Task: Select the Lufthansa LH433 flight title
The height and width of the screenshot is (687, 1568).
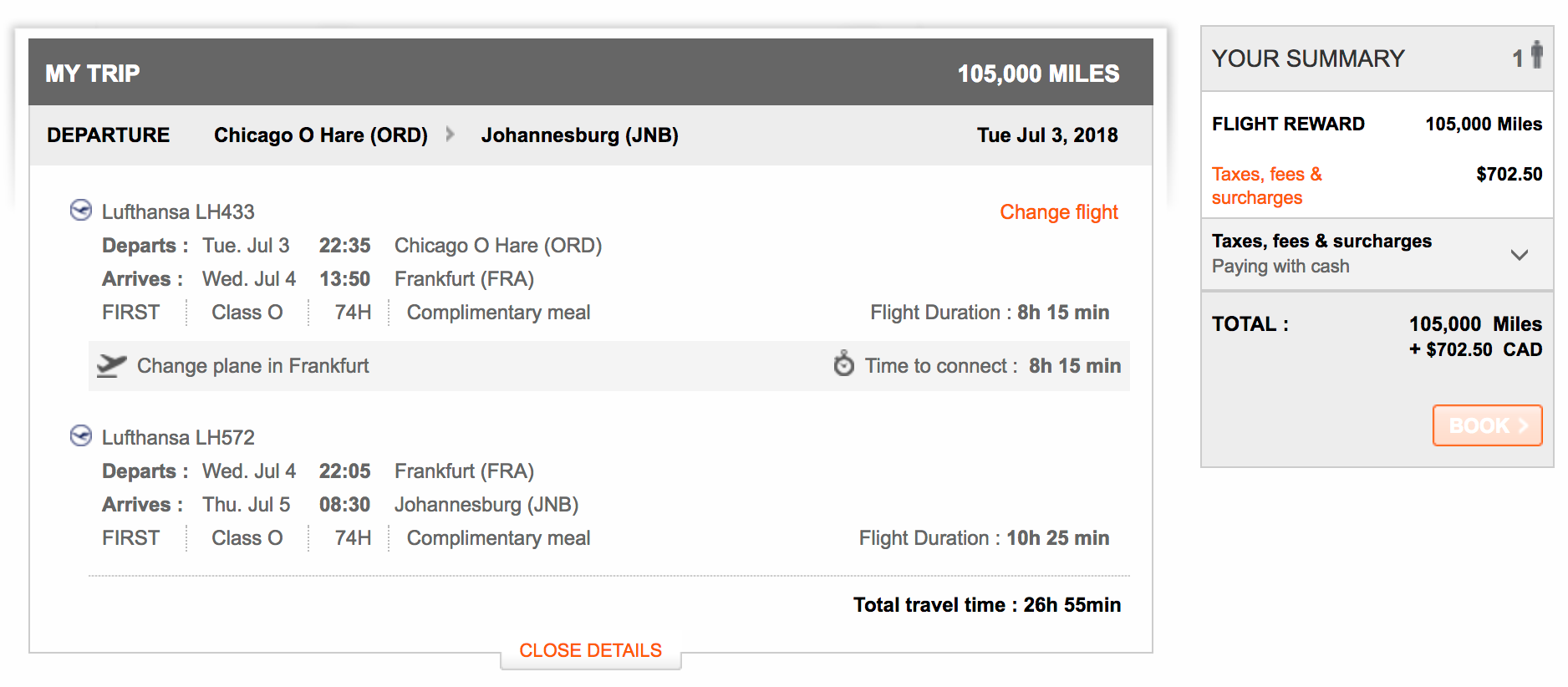Action: click(x=178, y=212)
